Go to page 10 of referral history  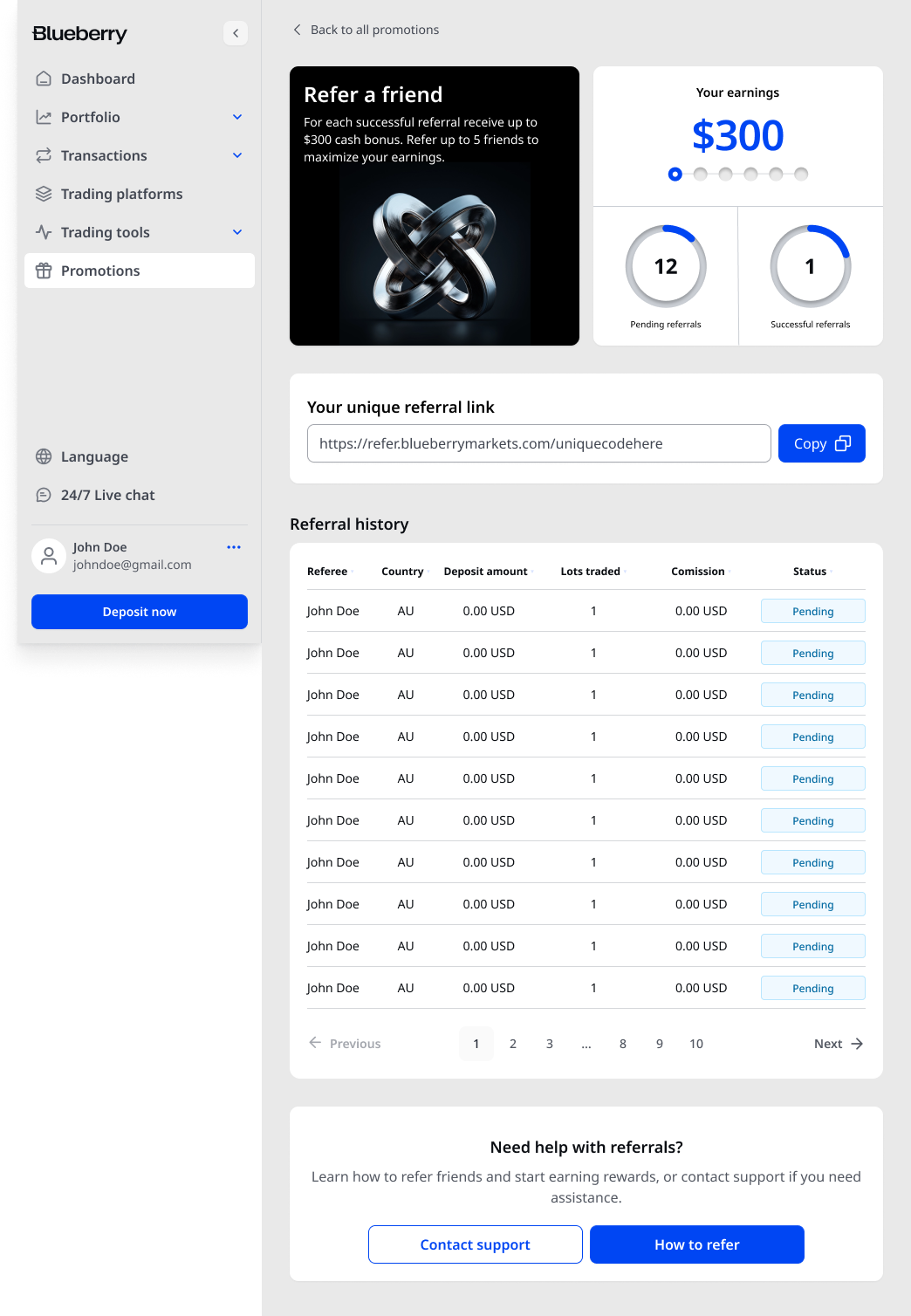pos(696,1044)
